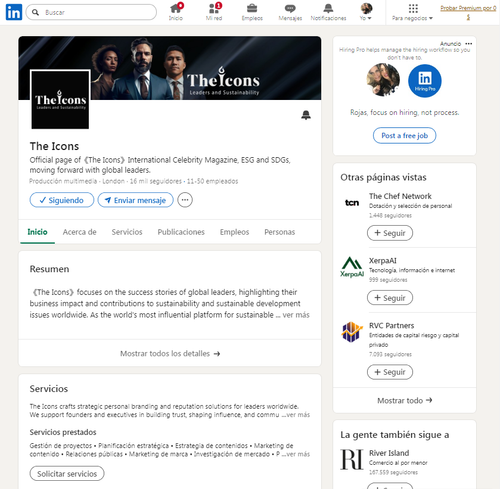The width and height of the screenshot is (500, 489).
Task: Open the XerpaAI page link
Action: [x=383, y=261]
